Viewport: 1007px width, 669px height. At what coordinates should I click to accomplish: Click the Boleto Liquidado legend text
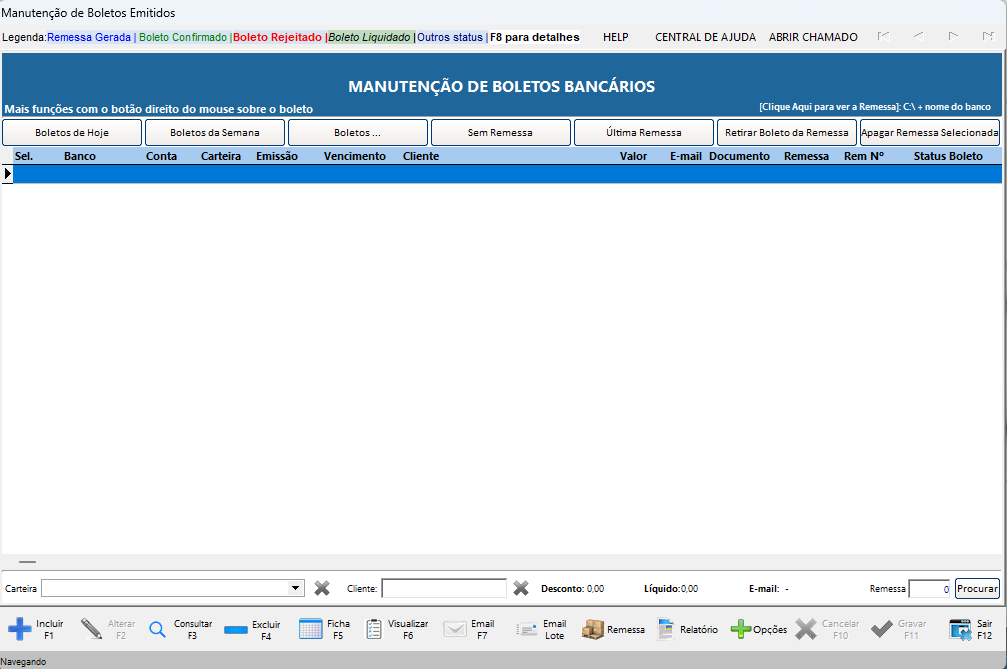[x=369, y=37]
